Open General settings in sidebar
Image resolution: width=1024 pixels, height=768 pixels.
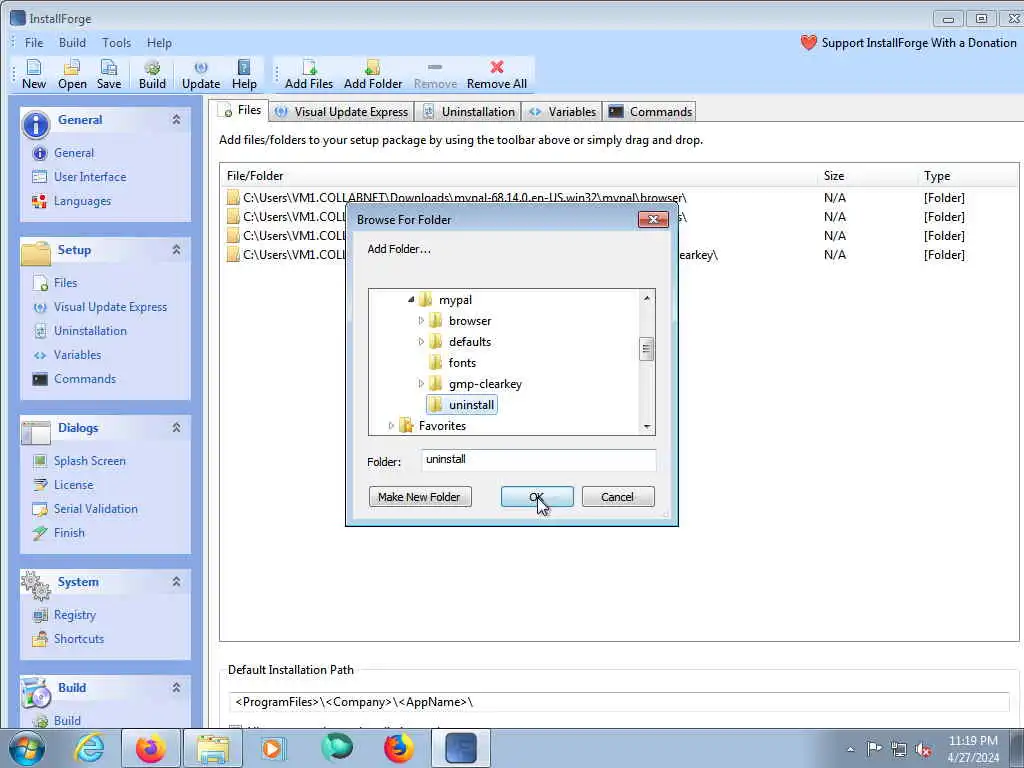pyautogui.click(x=74, y=153)
